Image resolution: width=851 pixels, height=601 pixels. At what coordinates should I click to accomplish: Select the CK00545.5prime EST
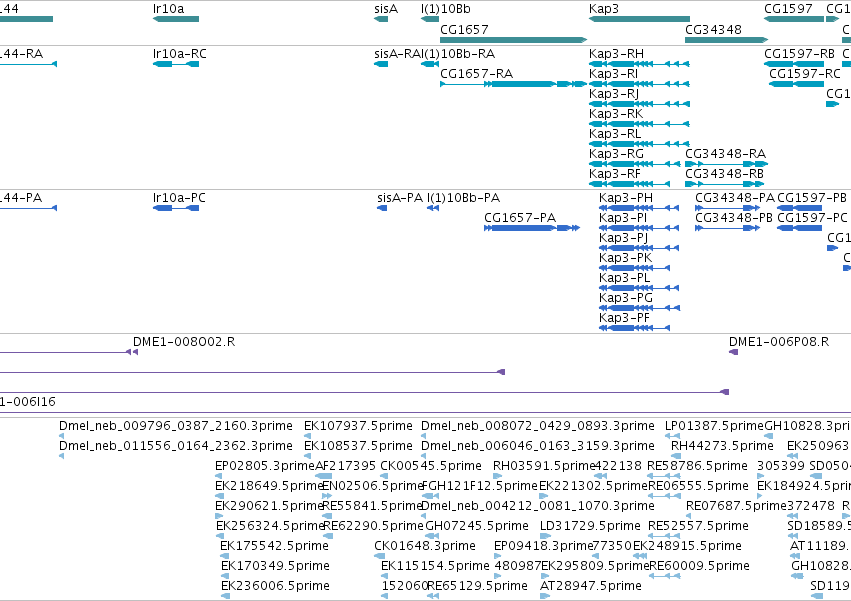pyautogui.click(x=384, y=476)
